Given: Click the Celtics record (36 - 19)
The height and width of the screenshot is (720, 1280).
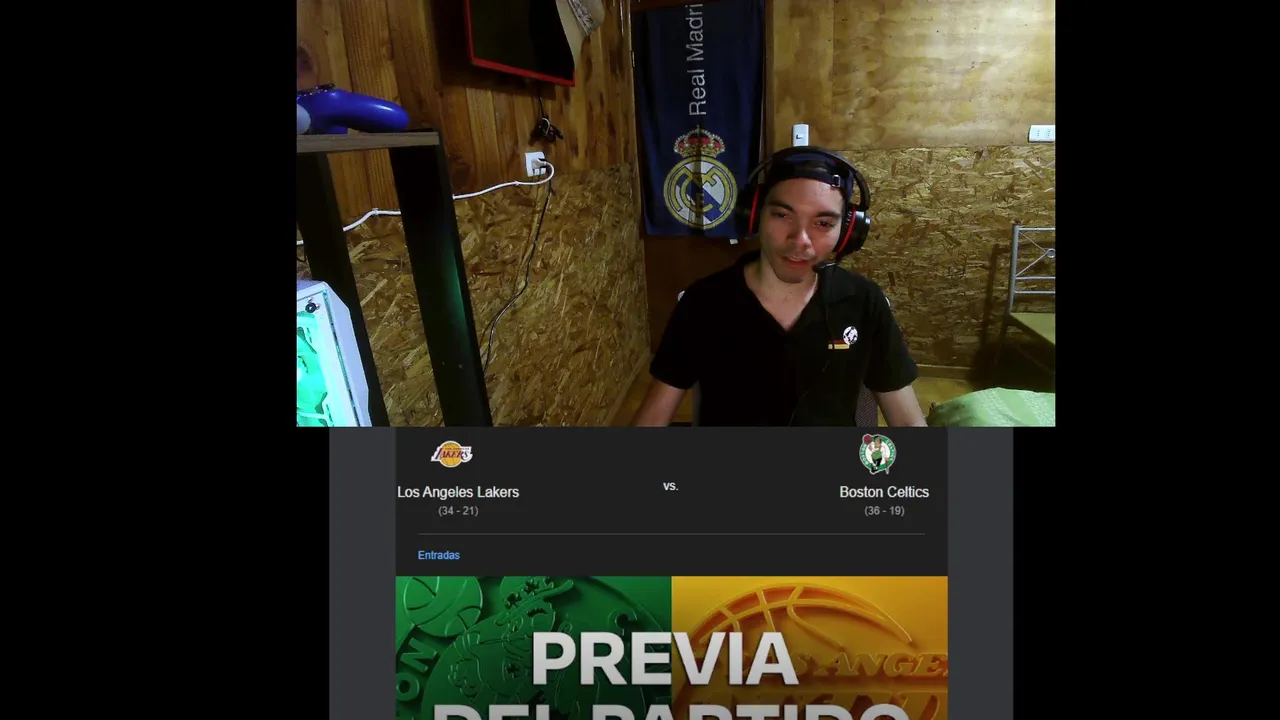Looking at the screenshot, I should (884, 511).
